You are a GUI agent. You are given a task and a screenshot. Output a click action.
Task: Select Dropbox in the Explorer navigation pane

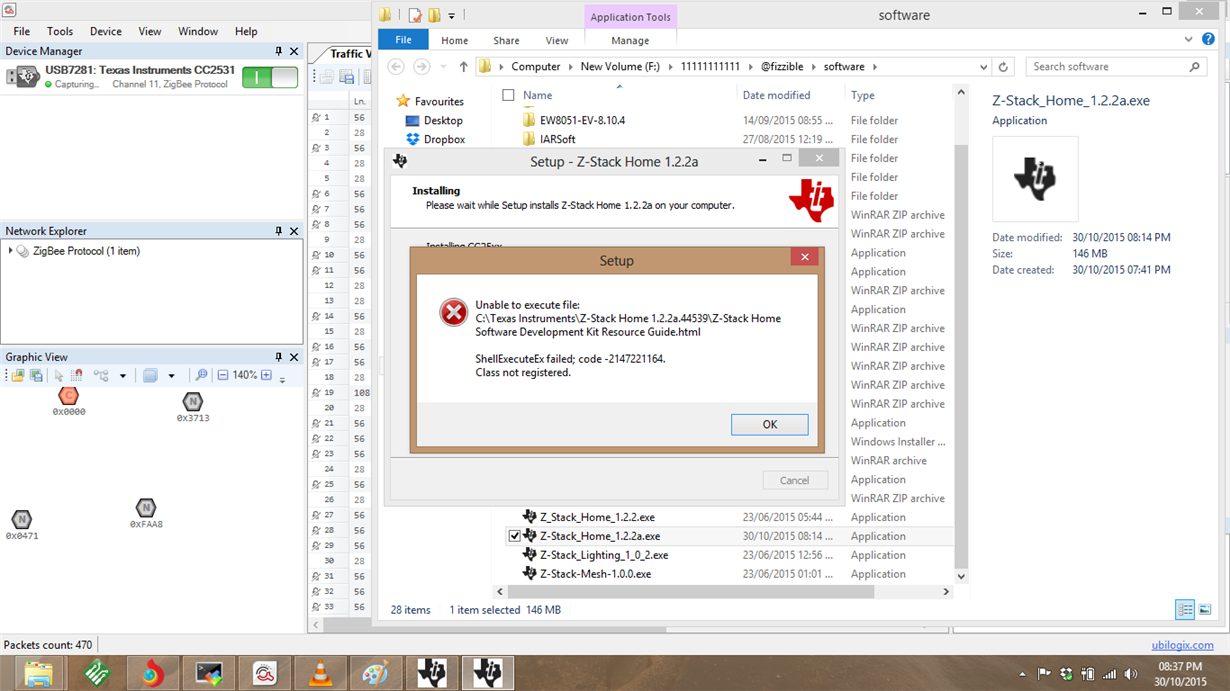tap(444, 139)
